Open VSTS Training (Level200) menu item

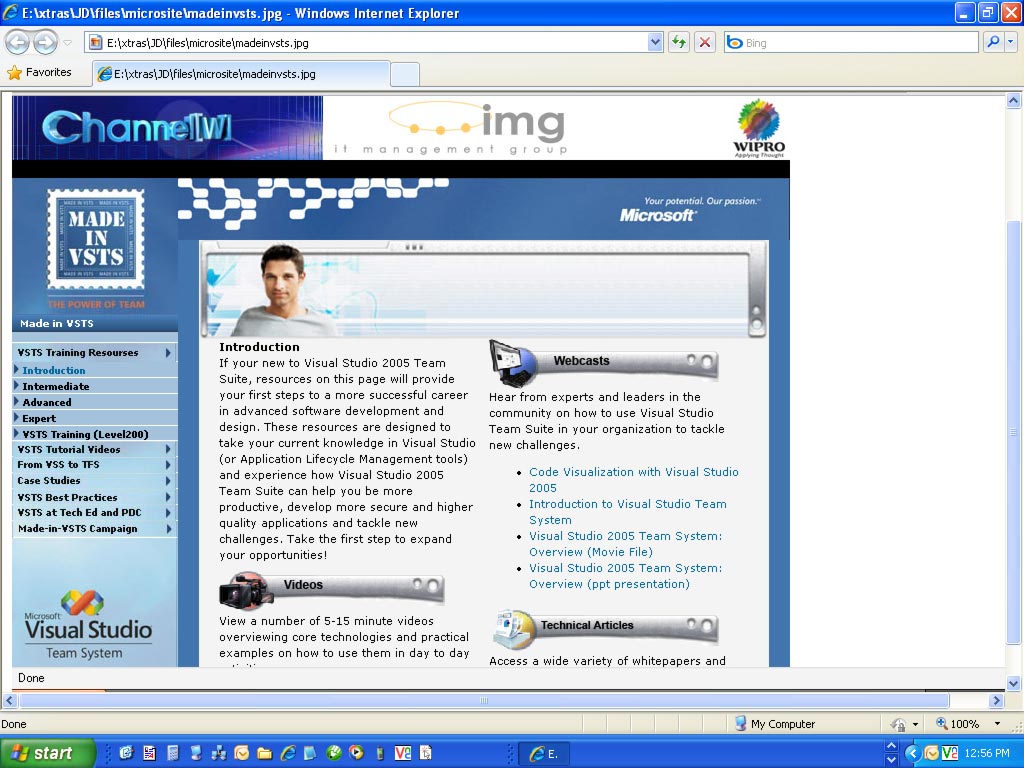[x=85, y=434]
